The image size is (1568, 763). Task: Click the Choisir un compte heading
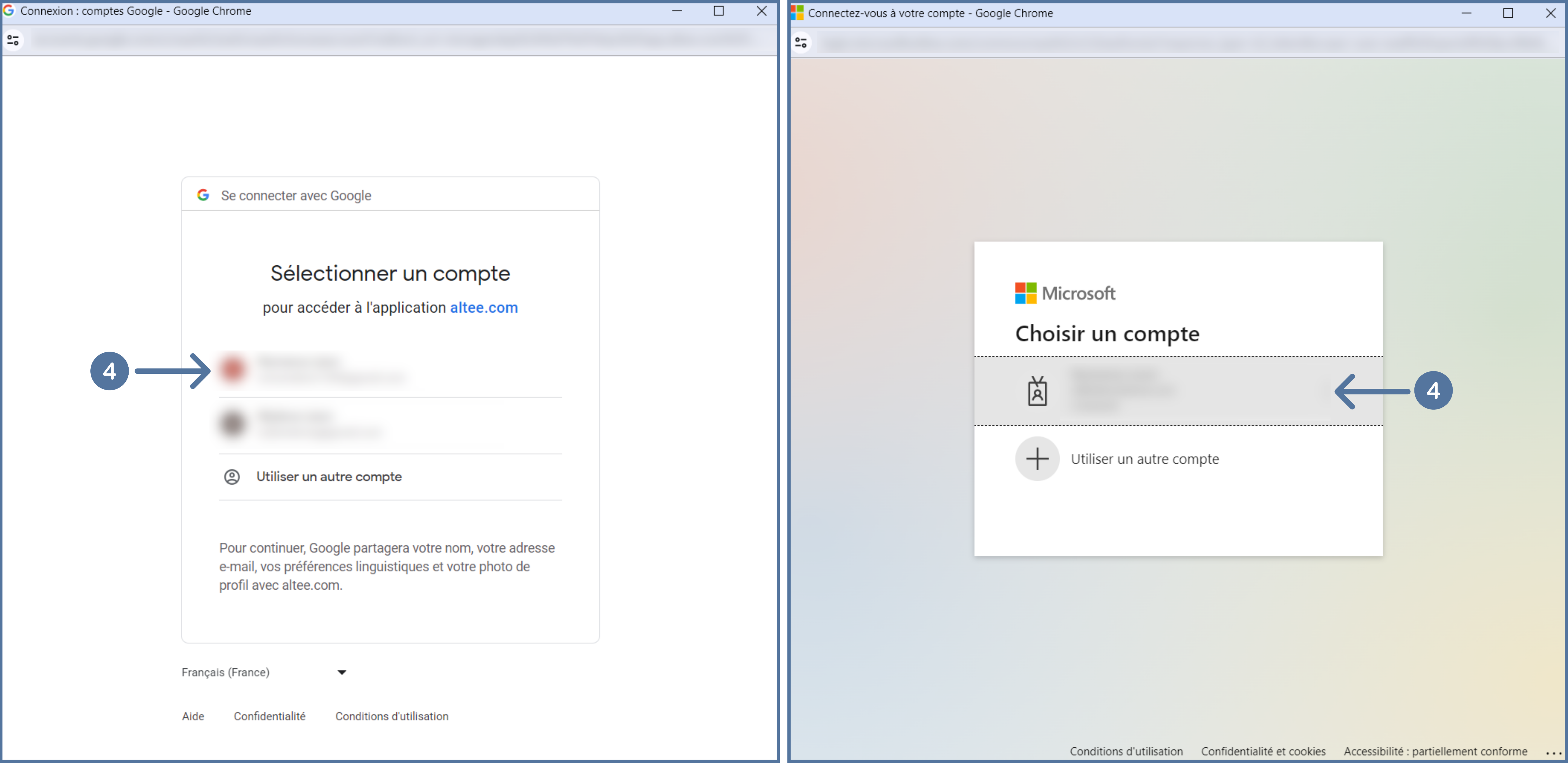(x=1107, y=334)
